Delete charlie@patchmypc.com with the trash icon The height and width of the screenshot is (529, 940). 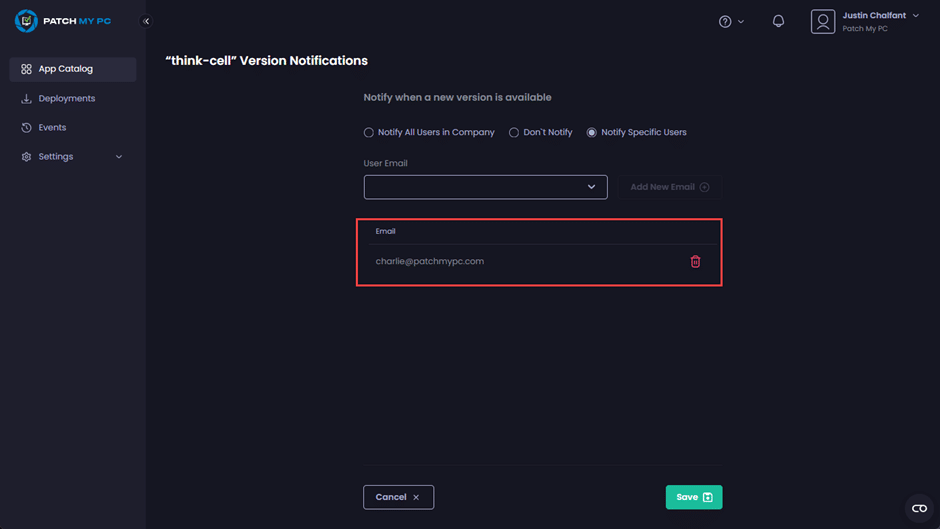pyautogui.click(x=695, y=262)
